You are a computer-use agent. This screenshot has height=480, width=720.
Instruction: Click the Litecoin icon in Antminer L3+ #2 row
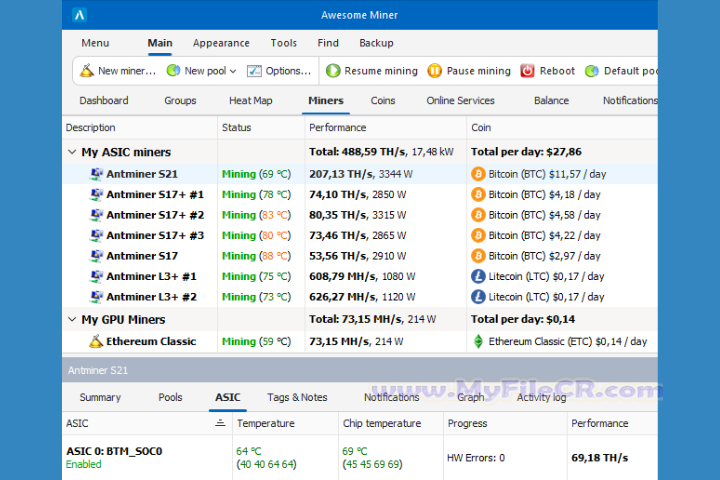(478, 297)
